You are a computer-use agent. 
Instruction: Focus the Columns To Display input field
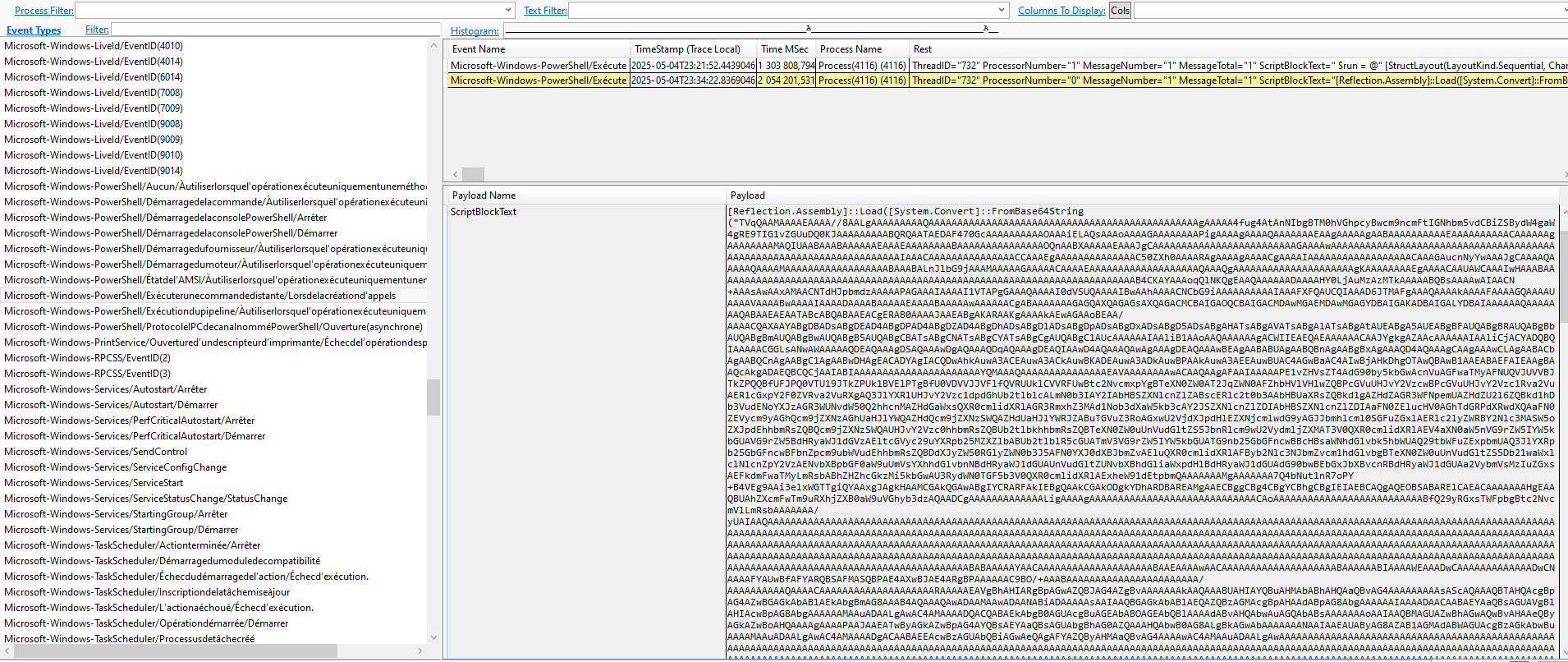tap(1350, 10)
